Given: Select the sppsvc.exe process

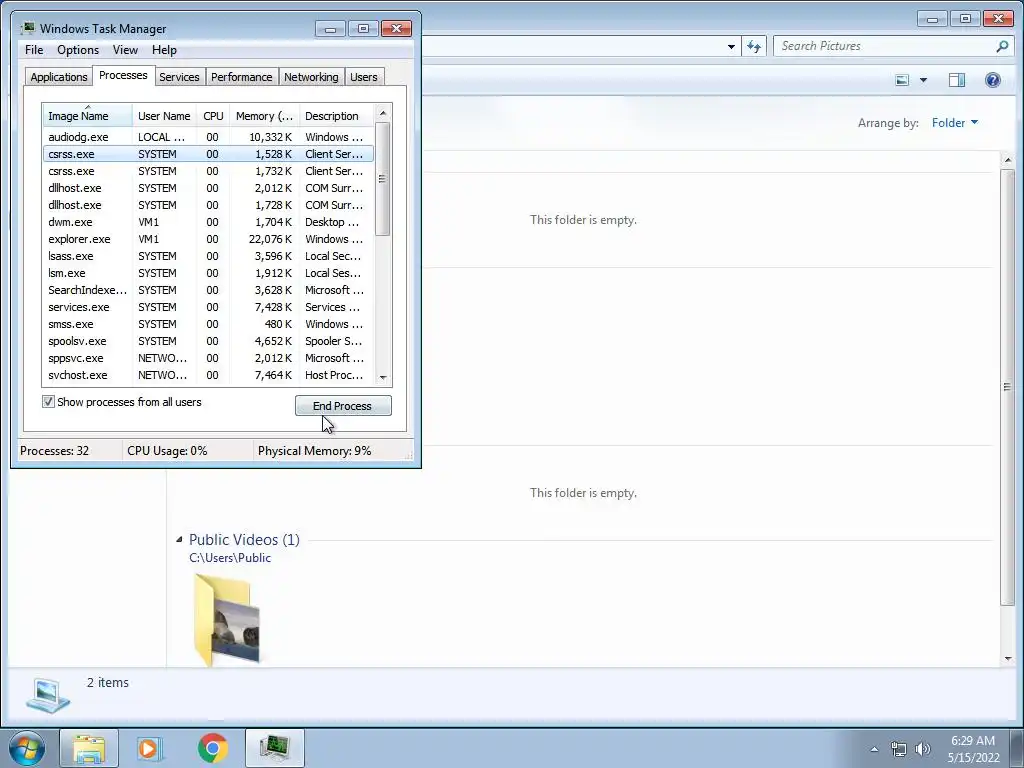Looking at the screenshot, I should click(x=208, y=358).
